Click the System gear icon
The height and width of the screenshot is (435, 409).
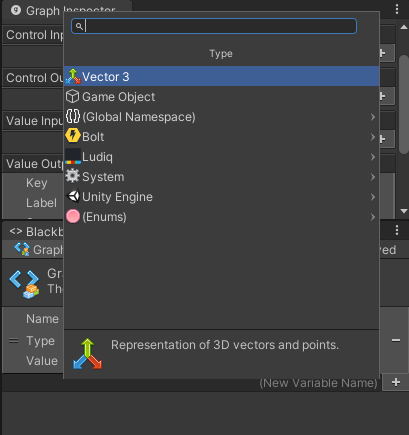[73, 176]
